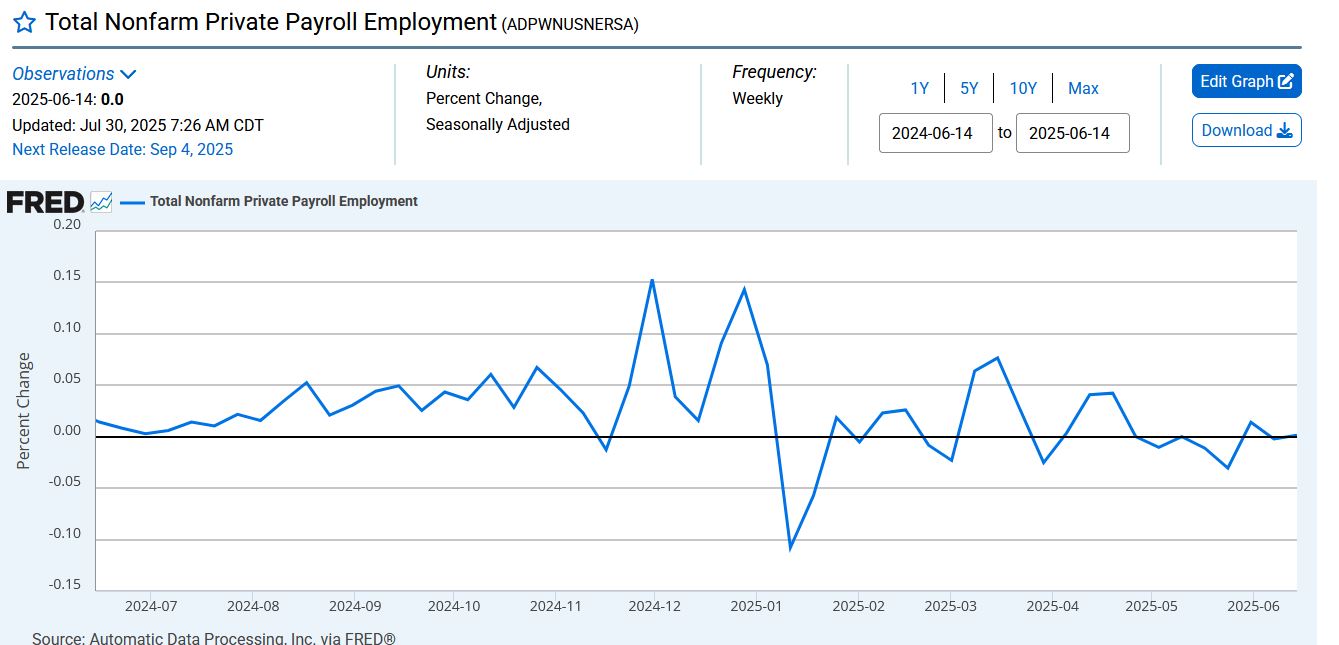Switch to the 10Y time range
Viewport: 1339px width, 645px height.
(1023, 88)
